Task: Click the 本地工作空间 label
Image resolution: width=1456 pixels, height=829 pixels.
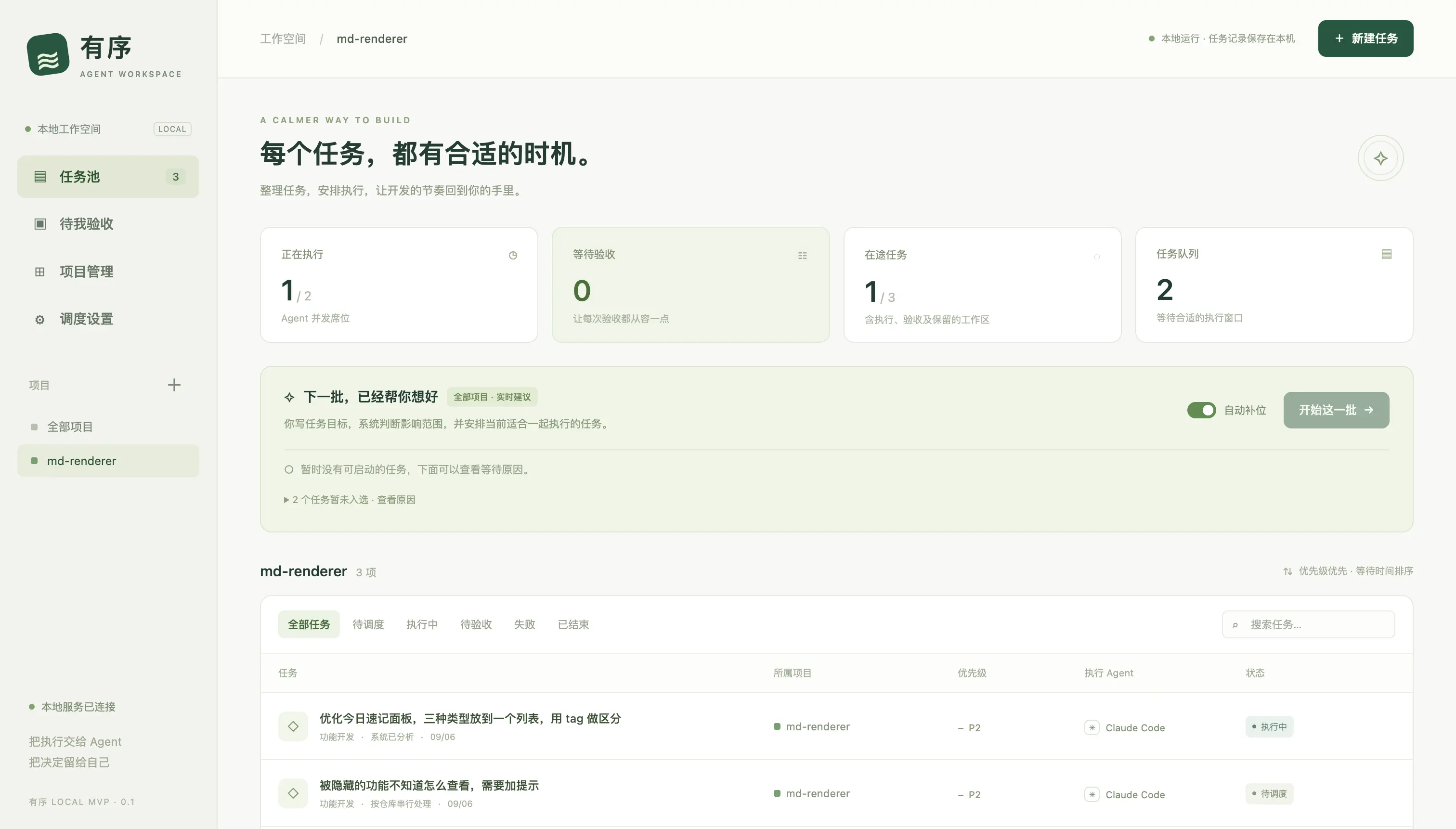Action: 69,129
